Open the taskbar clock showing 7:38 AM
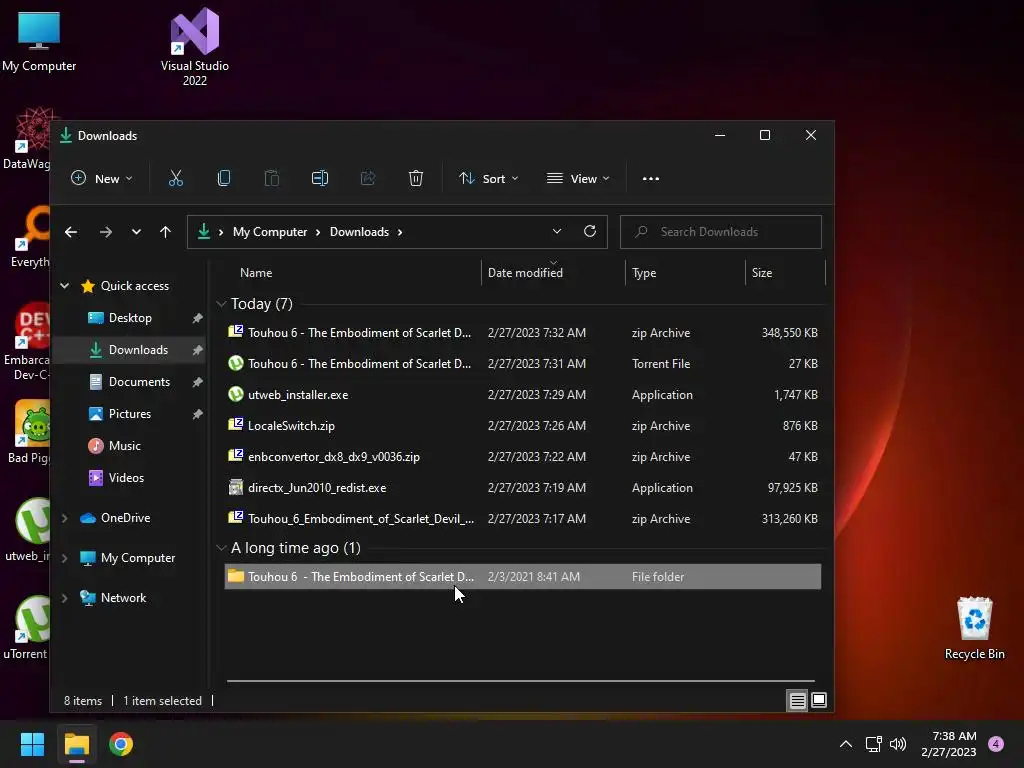1024x768 pixels. (949, 744)
